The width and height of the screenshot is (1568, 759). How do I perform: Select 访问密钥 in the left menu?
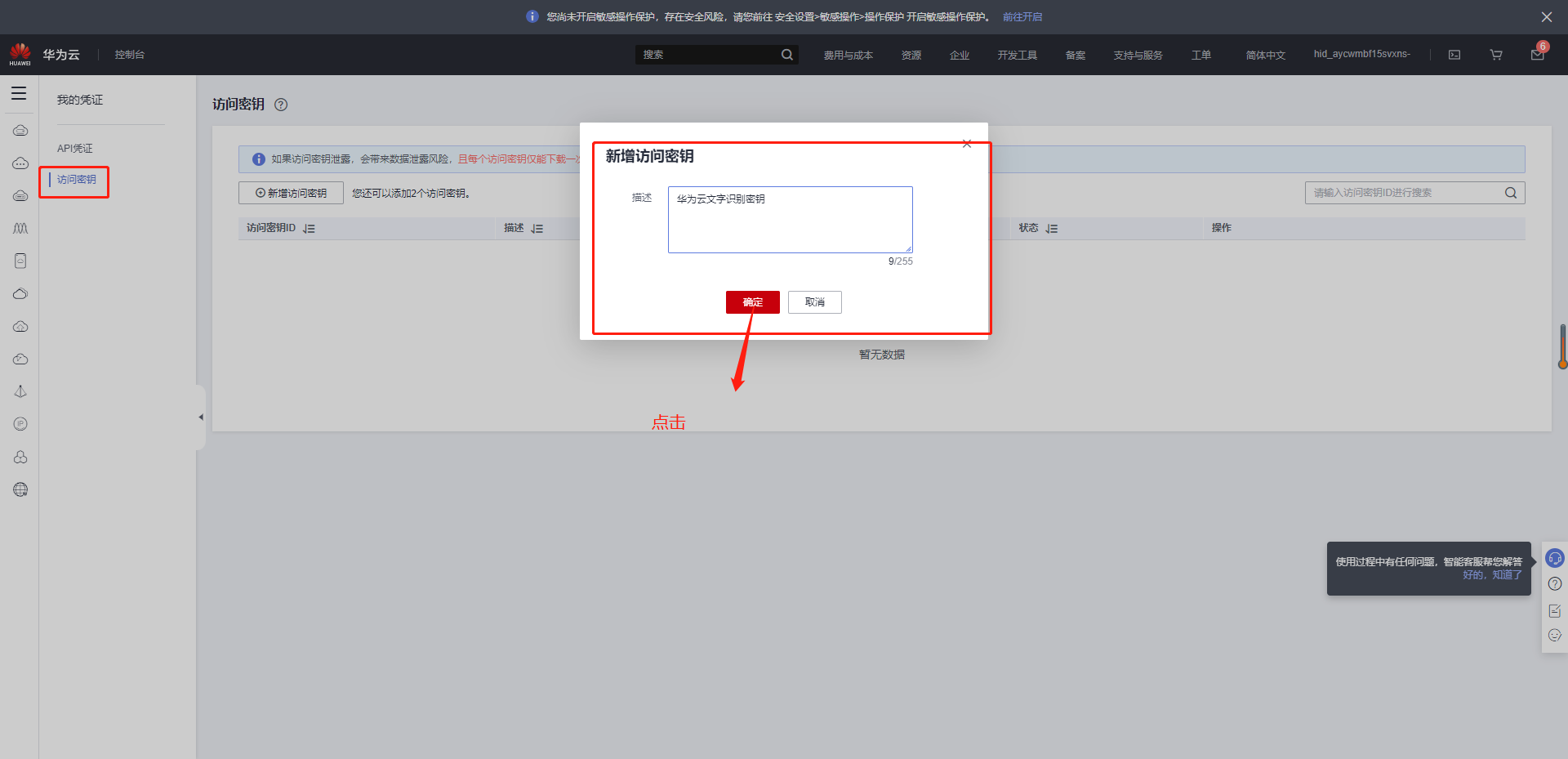click(x=77, y=180)
